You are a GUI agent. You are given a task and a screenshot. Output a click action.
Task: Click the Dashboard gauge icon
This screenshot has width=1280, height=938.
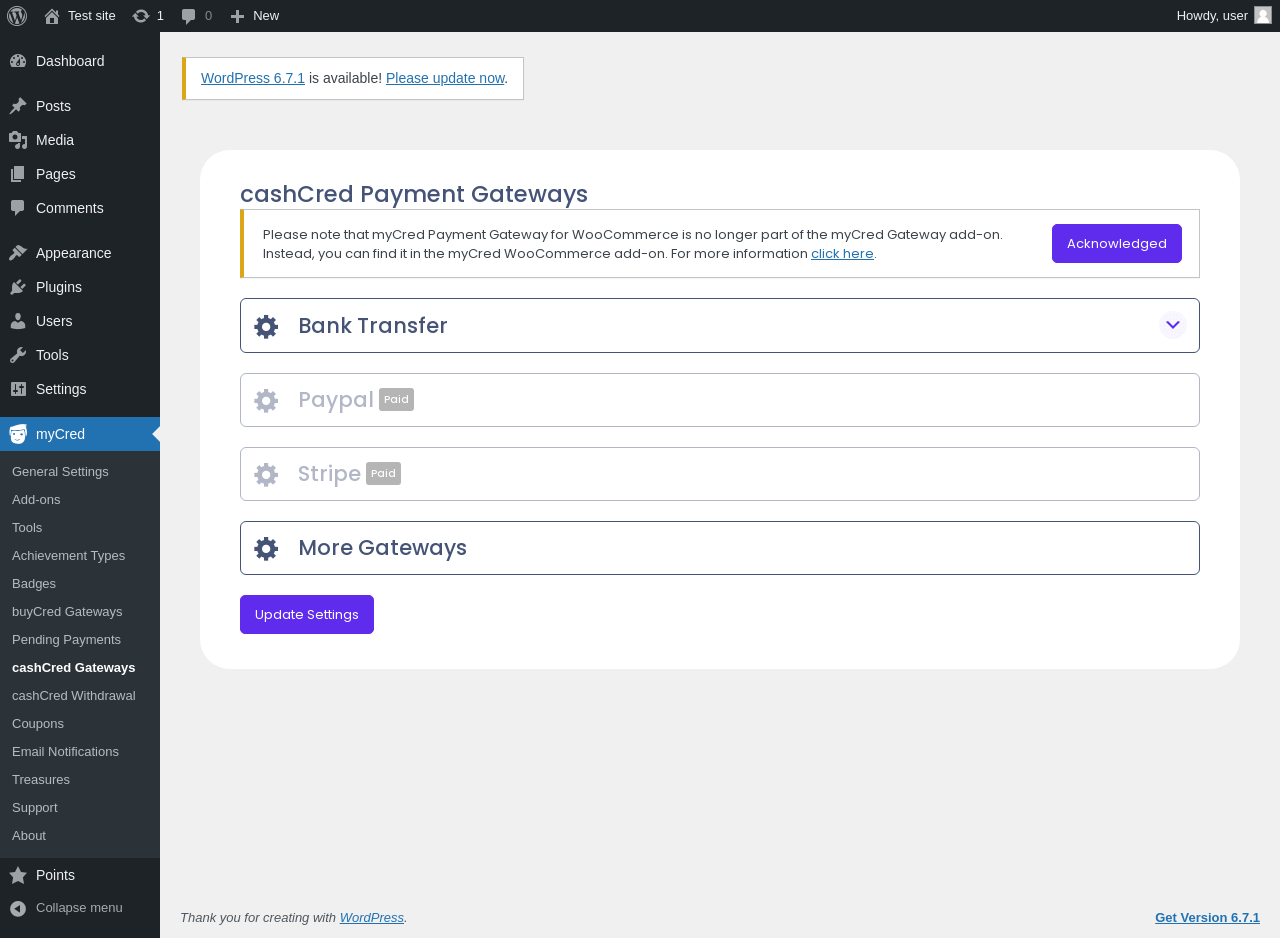pyautogui.click(x=18, y=61)
